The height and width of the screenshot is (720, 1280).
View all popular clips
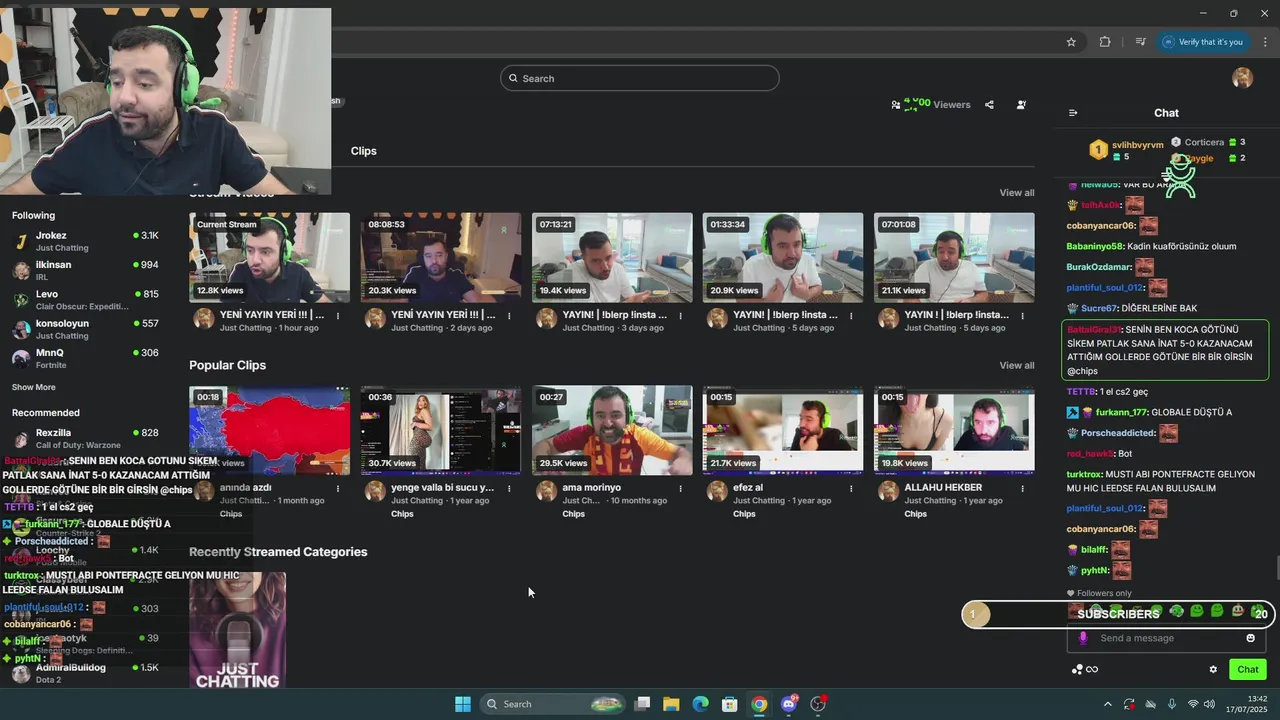point(1017,365)
